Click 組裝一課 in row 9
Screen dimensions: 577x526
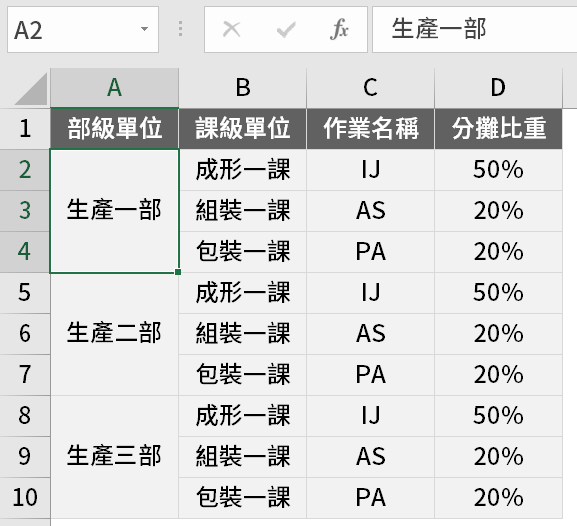pos(243,457)
